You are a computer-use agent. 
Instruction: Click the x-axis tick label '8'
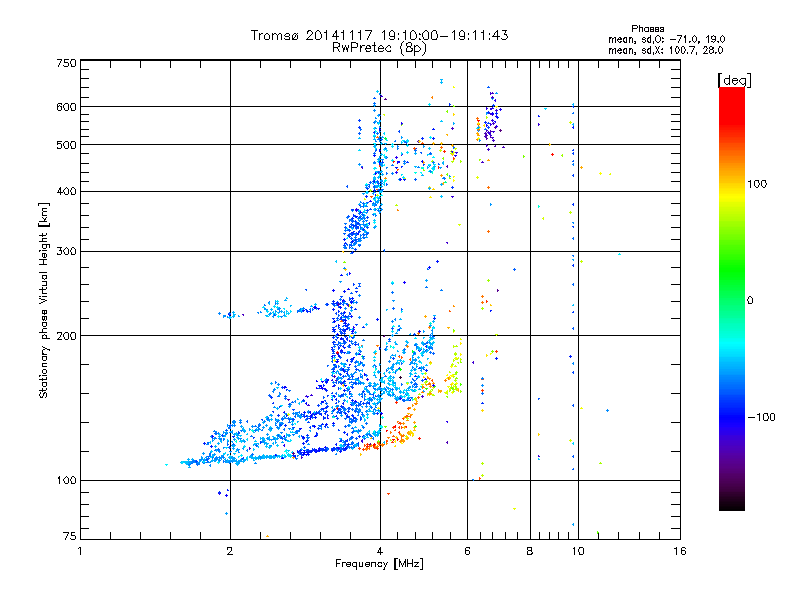tap(530, 551)
